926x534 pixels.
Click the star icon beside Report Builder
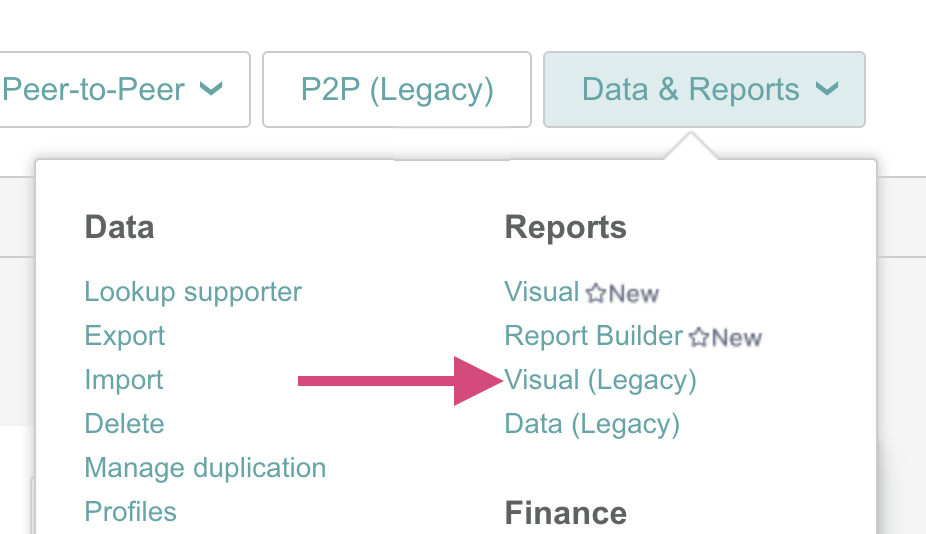click(699, 337)
